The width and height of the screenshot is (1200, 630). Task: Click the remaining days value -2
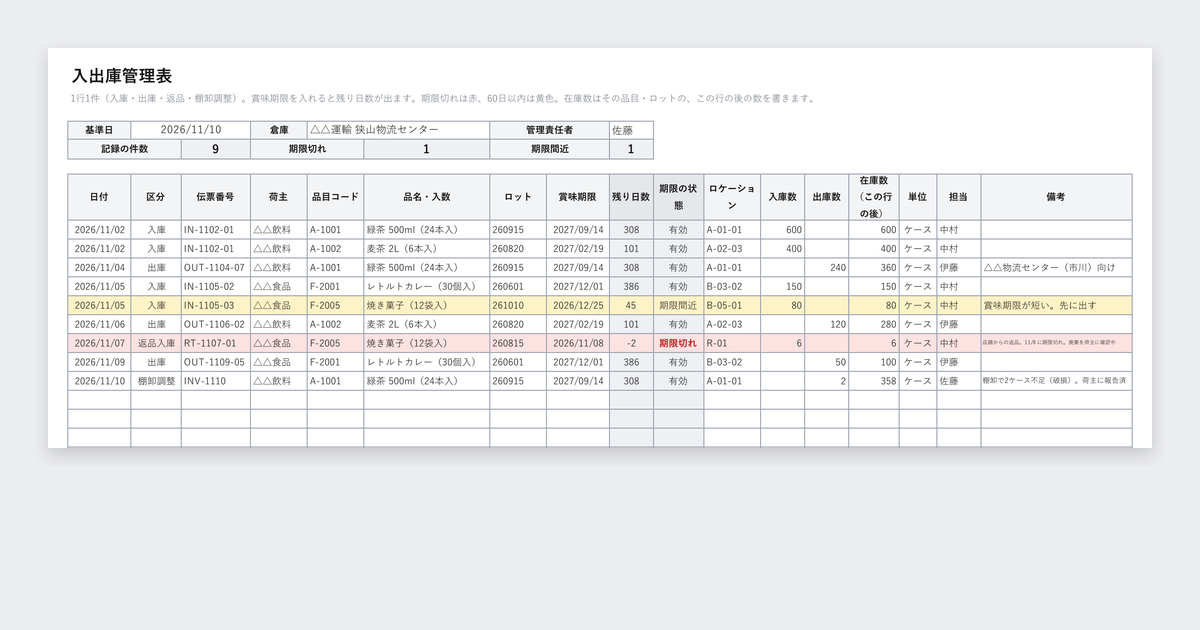tap(631, 344)
